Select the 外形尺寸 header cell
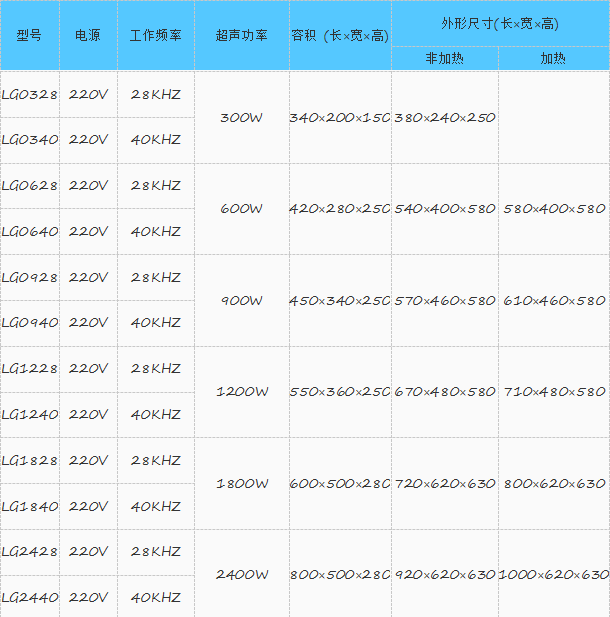Image resolution: width=610 pixels, height=617 pixels. coord(500,22)
